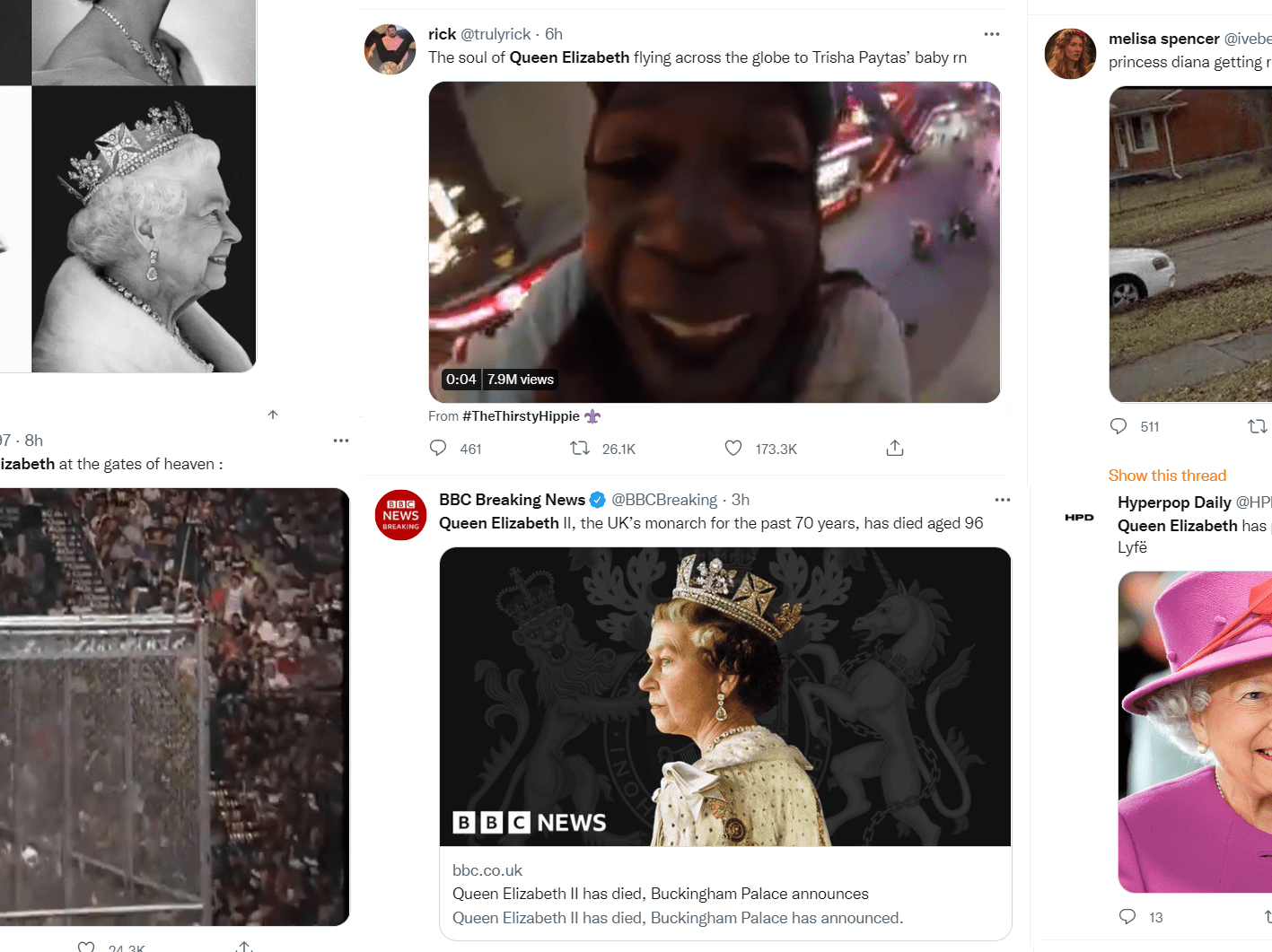Open more options on BBC Breaking tweet

(1002, 500)
